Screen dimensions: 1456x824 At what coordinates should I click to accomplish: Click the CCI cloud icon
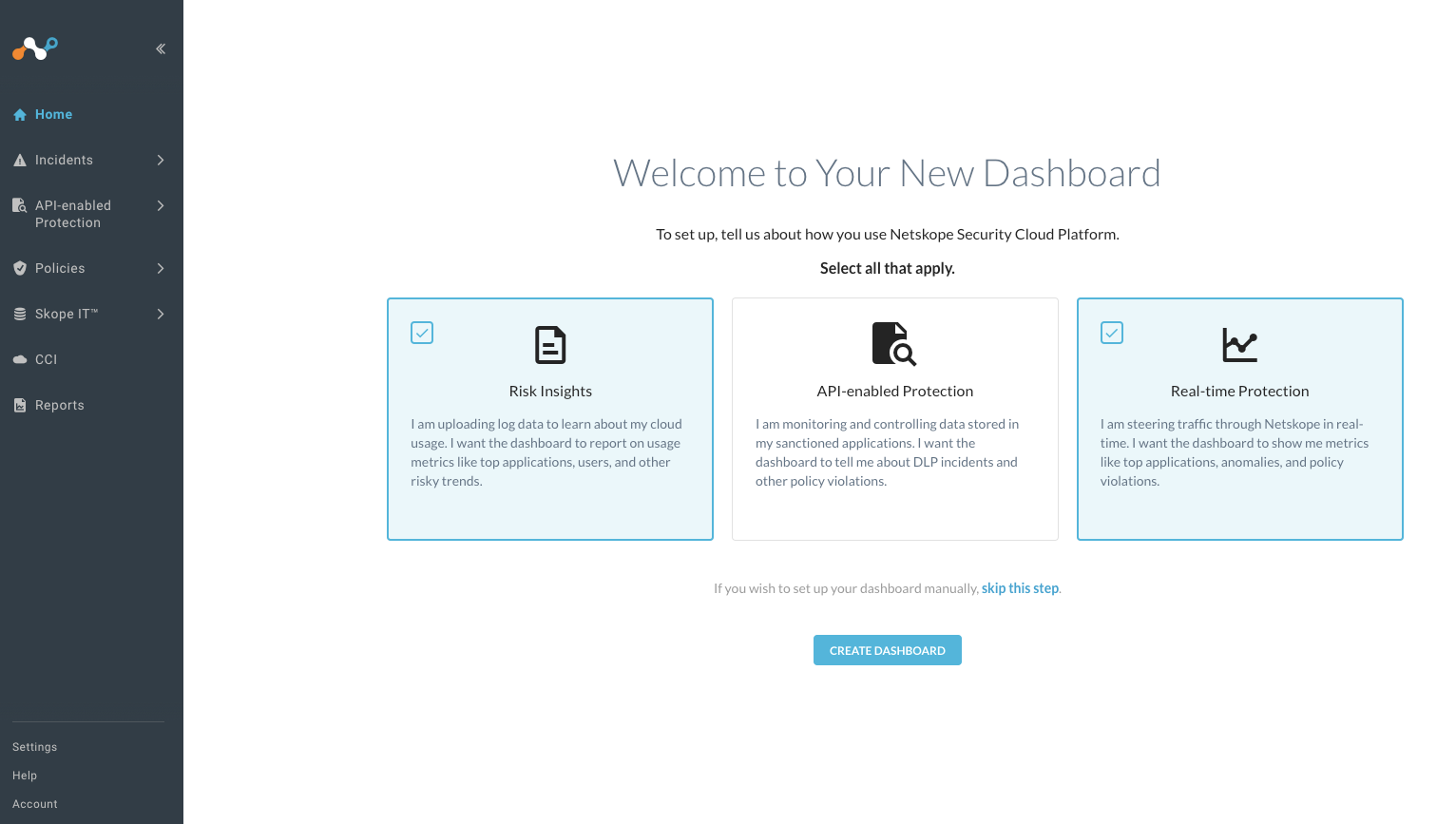20,360
